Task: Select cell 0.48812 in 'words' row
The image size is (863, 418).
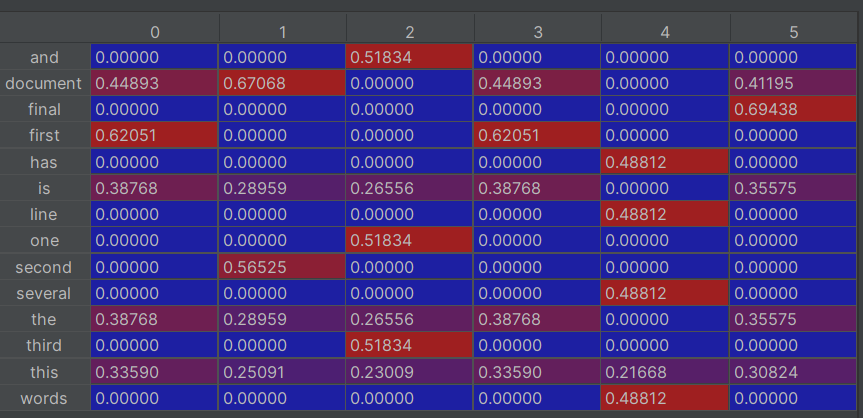Action: click(x=665, y=398)
